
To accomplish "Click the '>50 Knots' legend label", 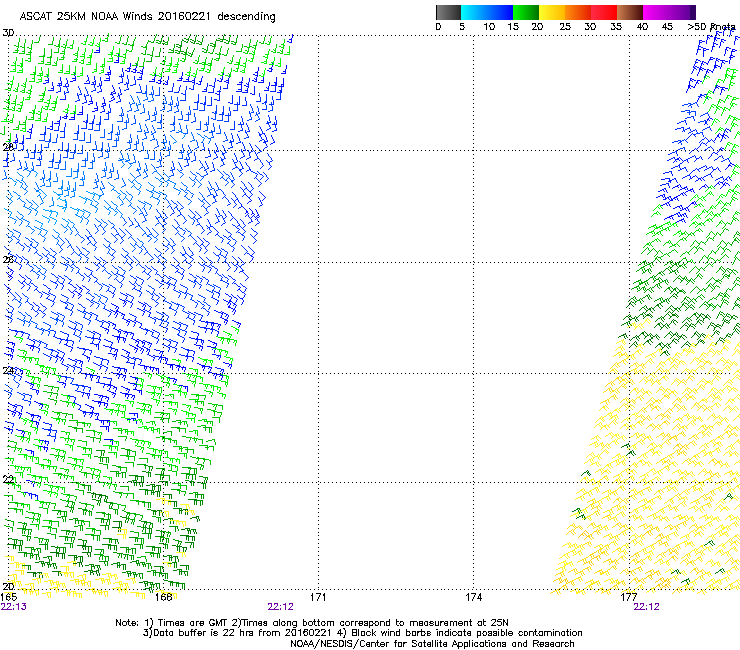I will pos(711,27).
